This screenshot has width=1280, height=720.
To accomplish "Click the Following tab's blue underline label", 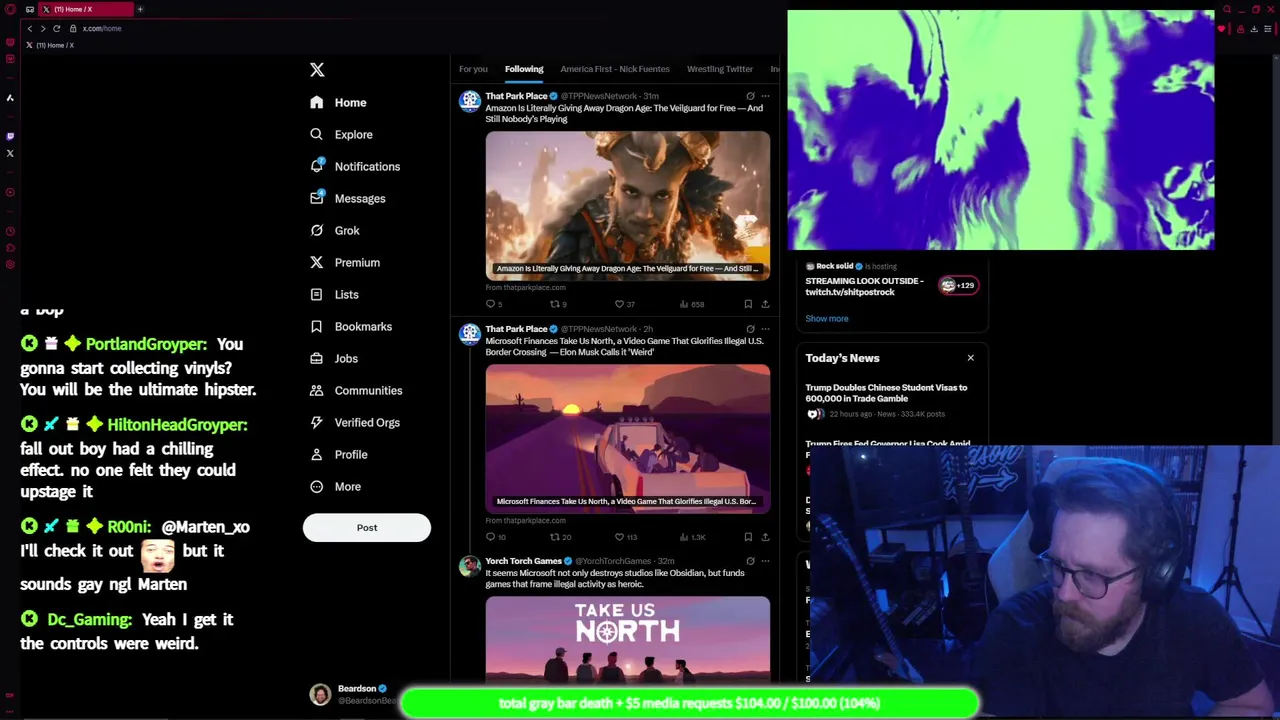I will tap(524, 69).
